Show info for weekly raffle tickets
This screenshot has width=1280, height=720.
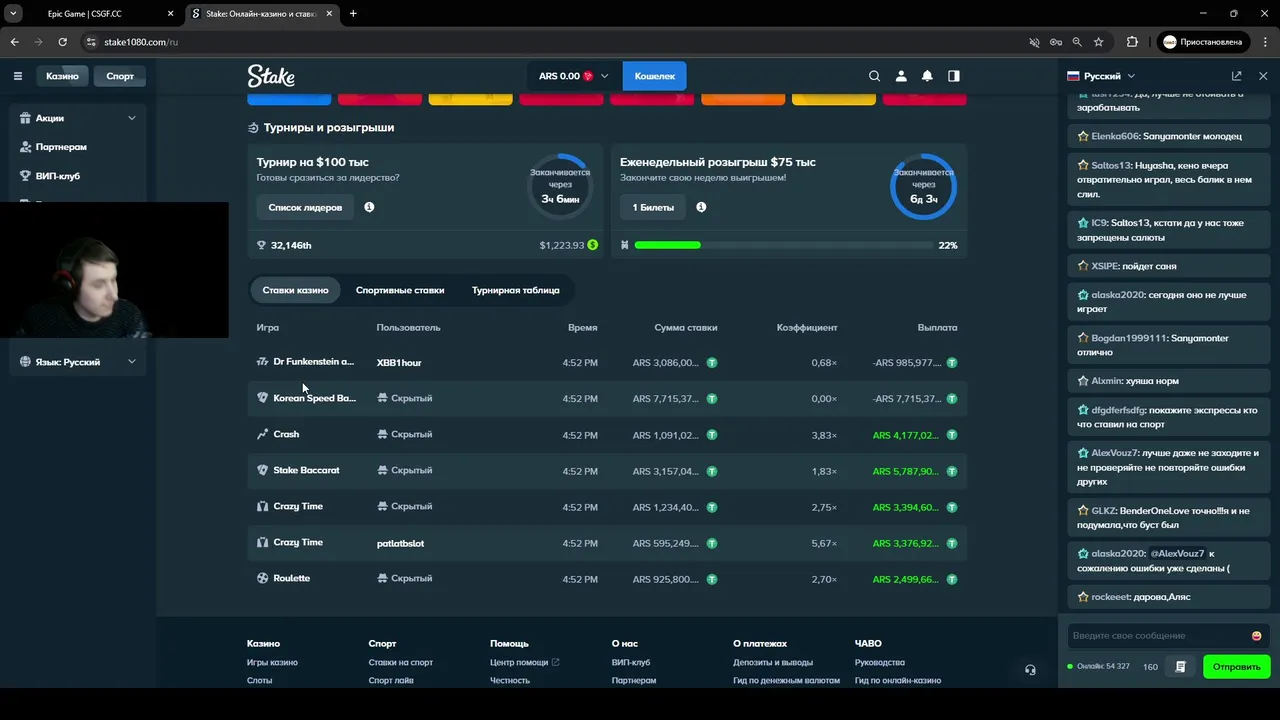(x=701, y=207)
